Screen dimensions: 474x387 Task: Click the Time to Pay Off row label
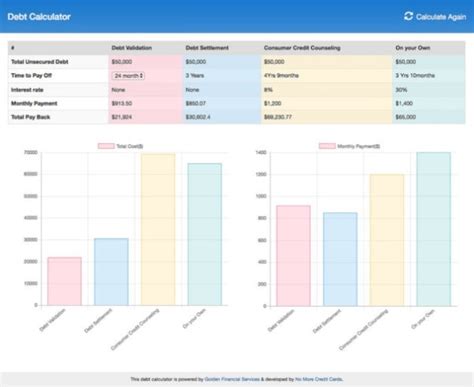[x=31, y=75]
